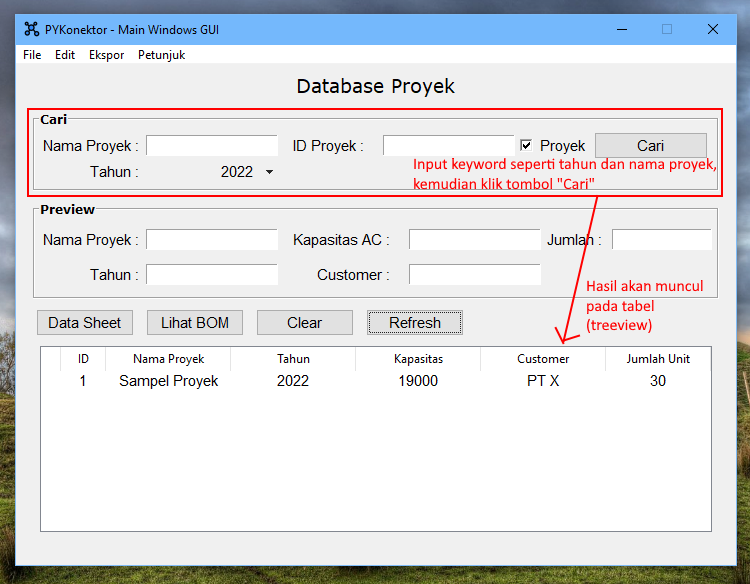Focus the Preview Tahun field
The height and width of the screenshot is (584, 750).
point(211,275)
